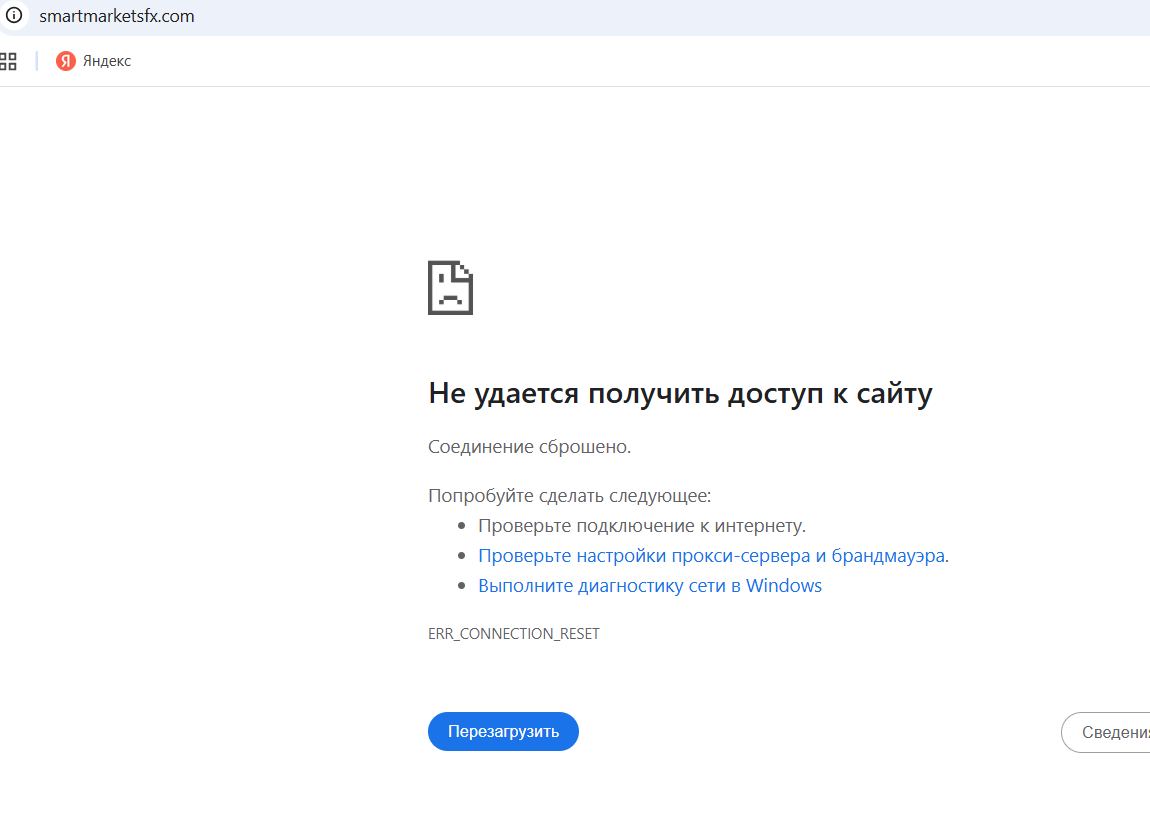The height and width of the screenshot is (840, 1150).
Task: Click the separator line beside the apps icon
Action: click(37, 61)
